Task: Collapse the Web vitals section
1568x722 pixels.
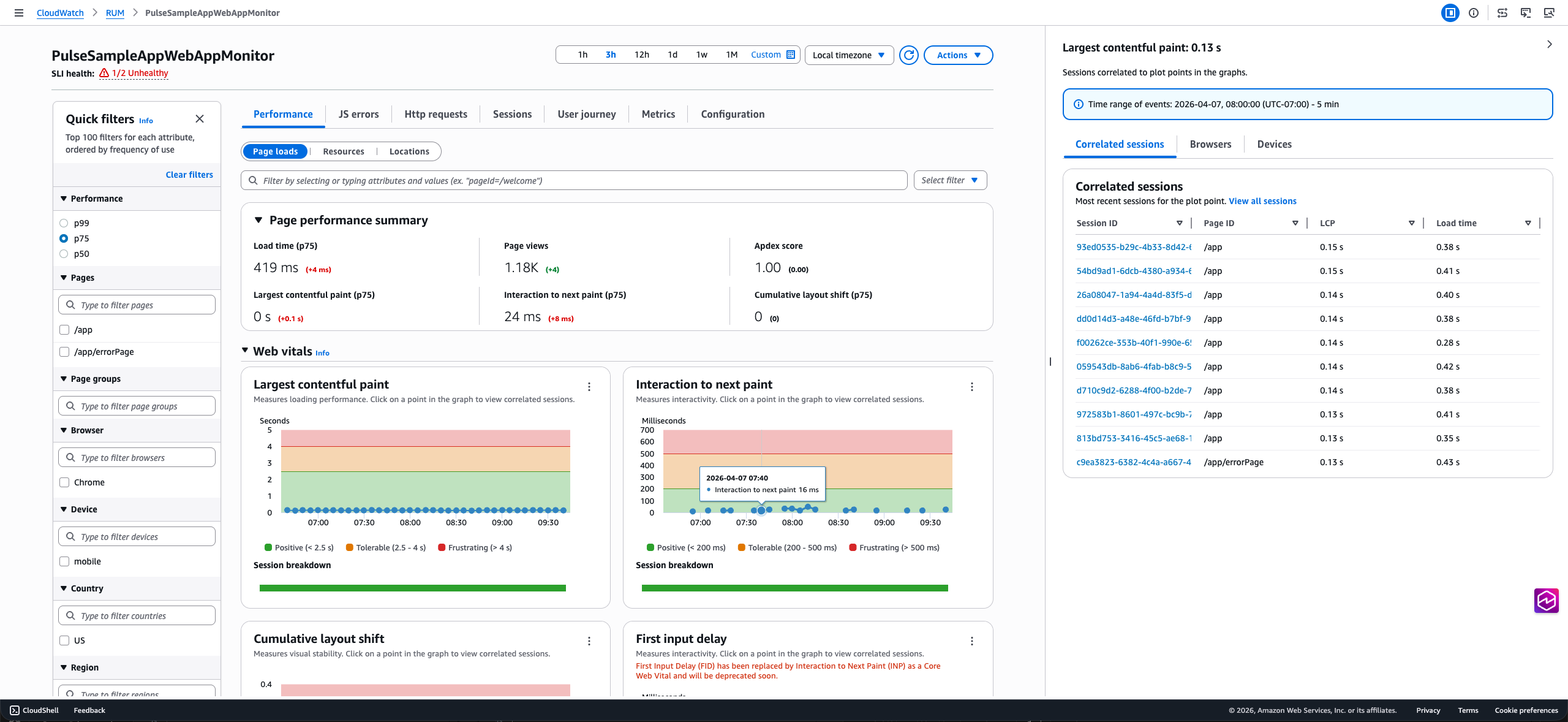Action: [x=245, y=351]
